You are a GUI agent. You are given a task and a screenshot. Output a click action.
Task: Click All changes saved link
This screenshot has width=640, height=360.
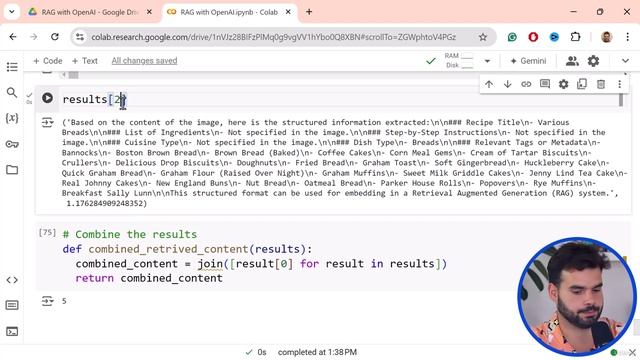(144, 61)
